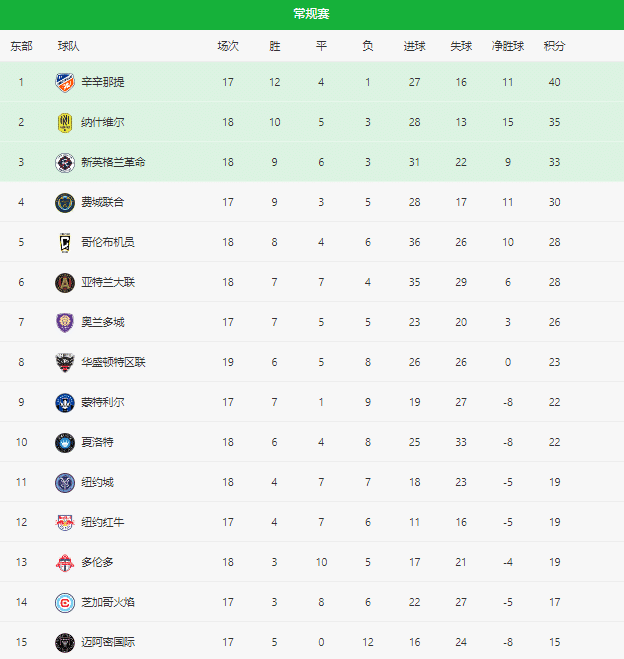Open the 纽约红牛 team link
Viewport: 624px width, 659px height.
(103, 522)
